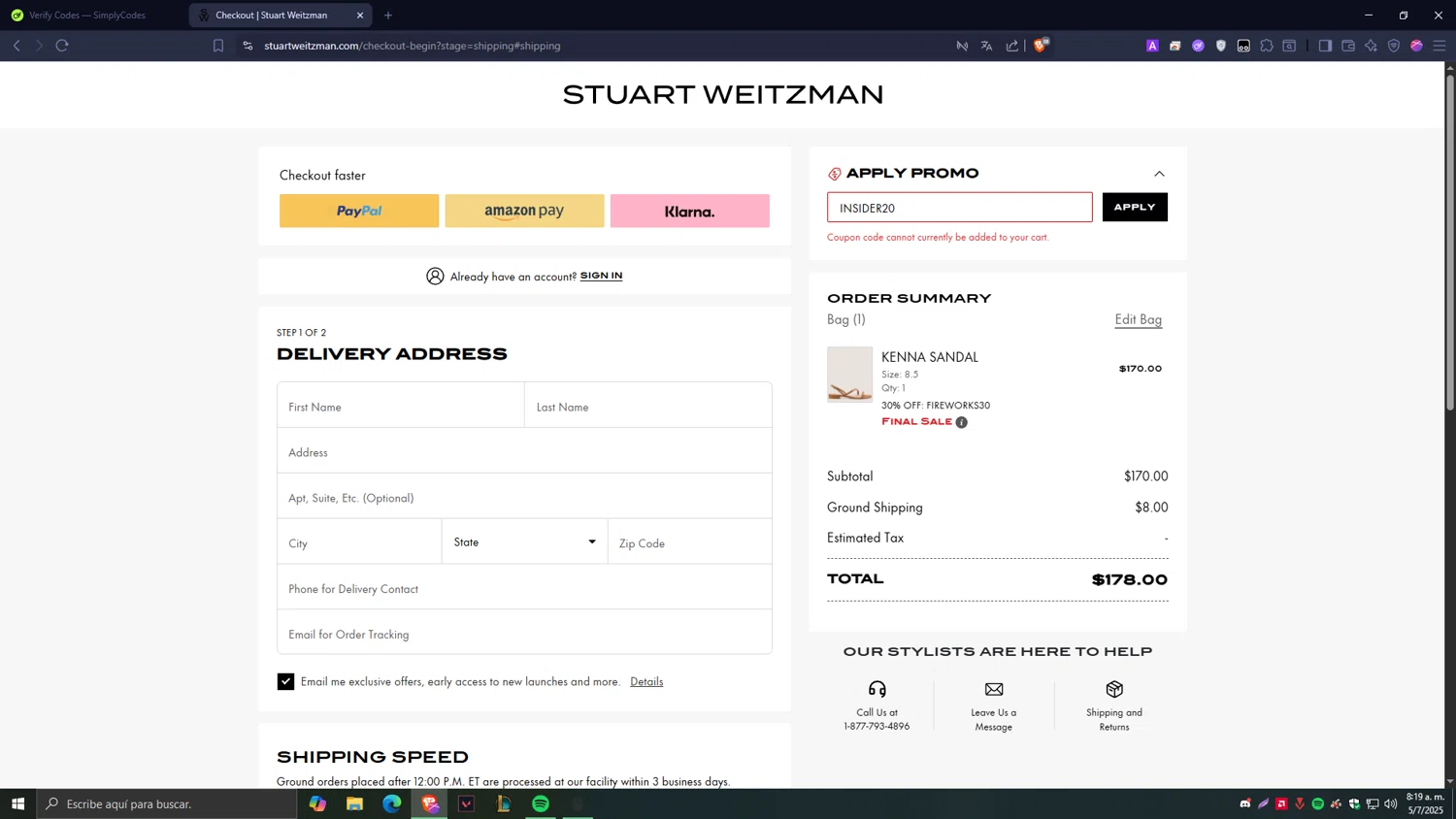The height and width of the screenshot is (819, 1456).
Task: Open Windows Start menu
Action: 17,803
